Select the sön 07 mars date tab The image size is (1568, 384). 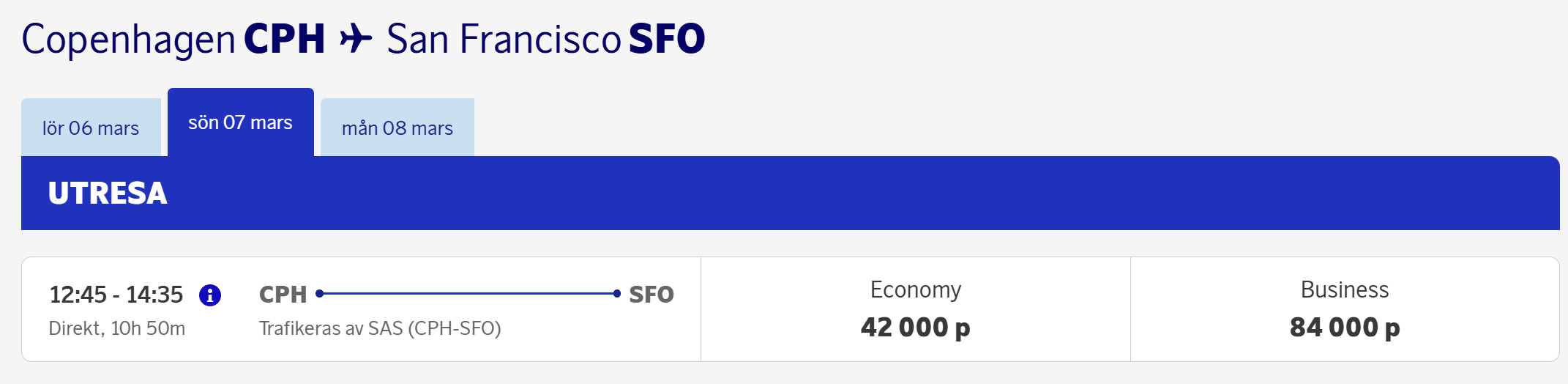pos(241,122)
